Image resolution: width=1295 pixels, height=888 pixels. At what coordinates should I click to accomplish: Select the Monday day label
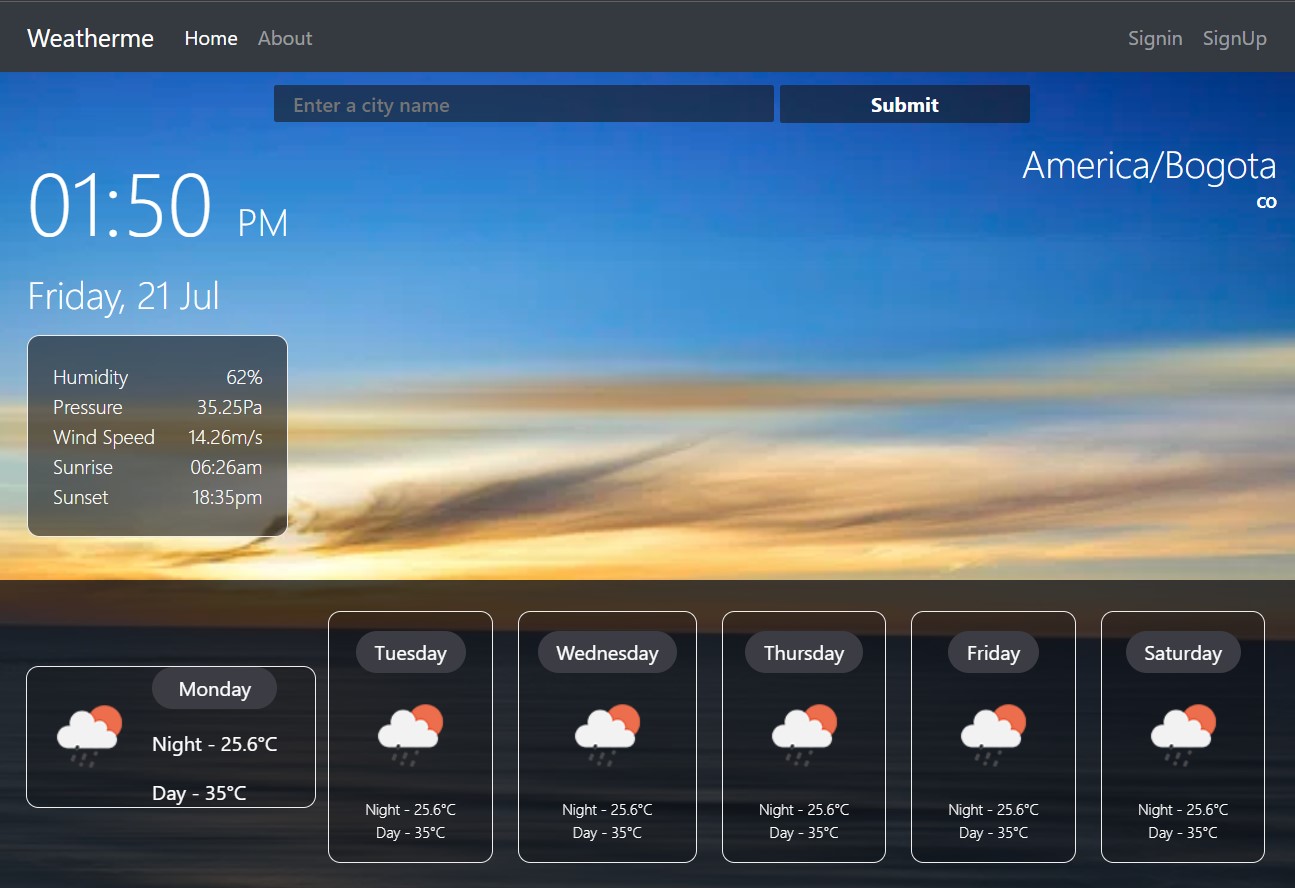[x=214, y=689]
